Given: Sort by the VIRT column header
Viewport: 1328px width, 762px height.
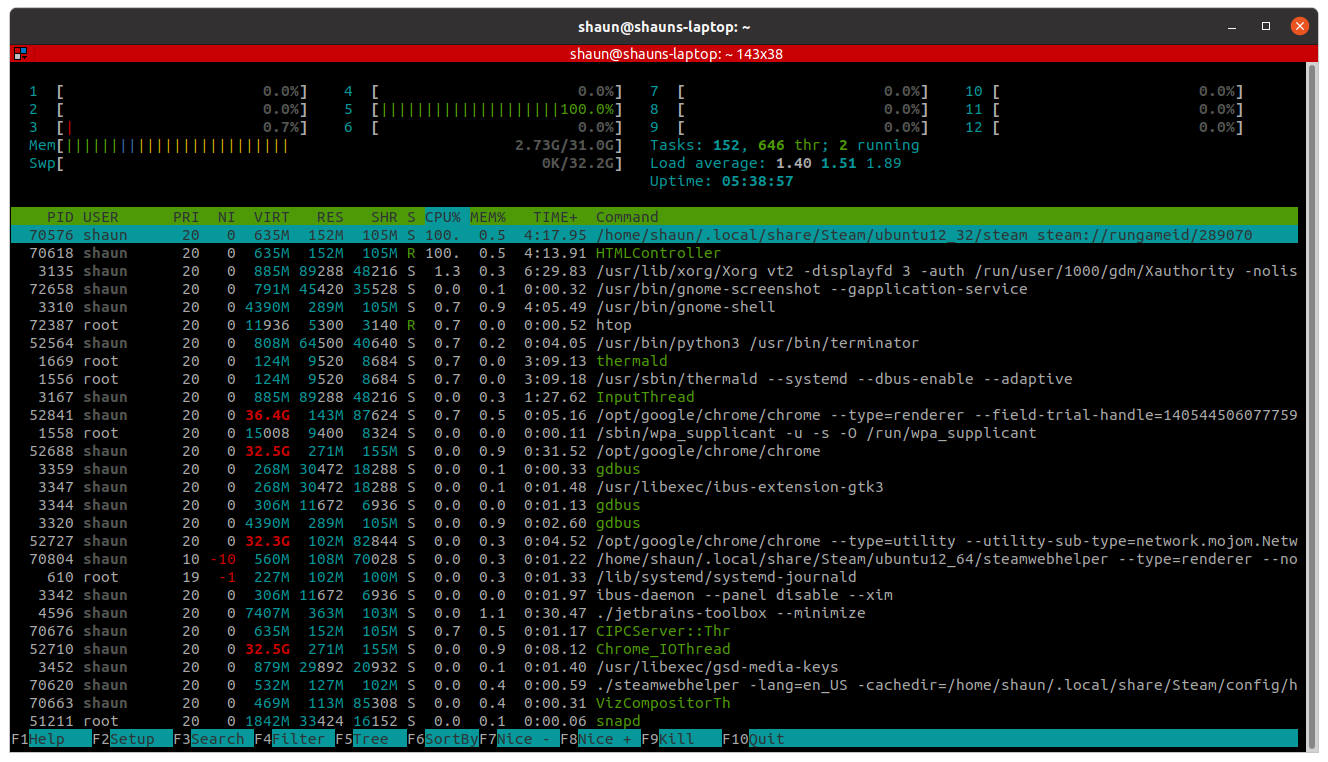Looking at the screenshot, I should point(271,217).
